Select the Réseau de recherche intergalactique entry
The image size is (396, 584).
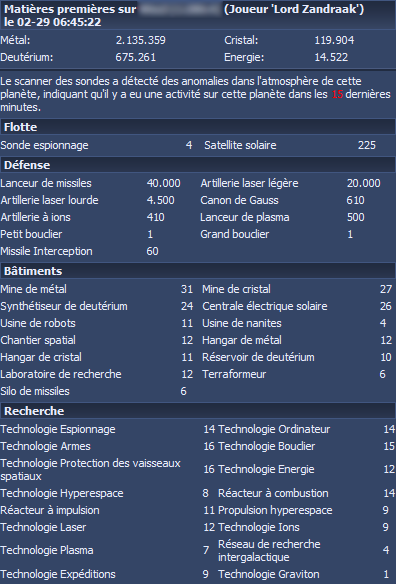pos(269,550)
